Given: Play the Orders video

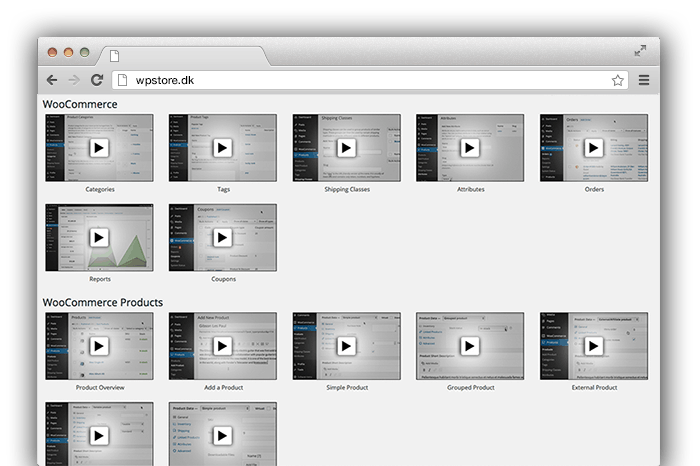Looking at the screenshot, I should 593,148.
